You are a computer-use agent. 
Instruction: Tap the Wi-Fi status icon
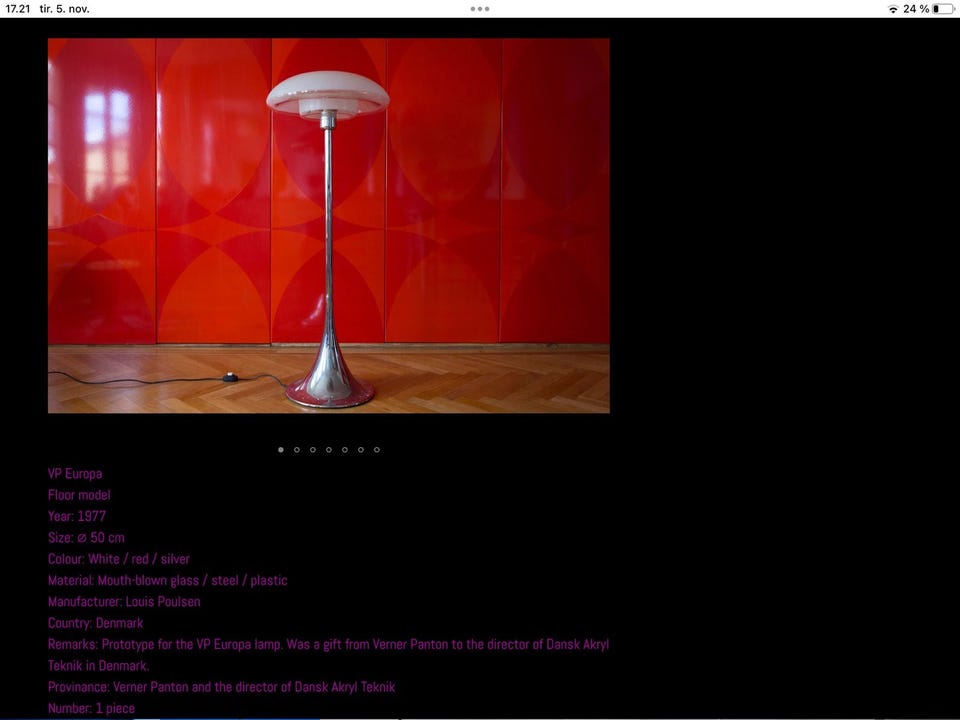892,9
